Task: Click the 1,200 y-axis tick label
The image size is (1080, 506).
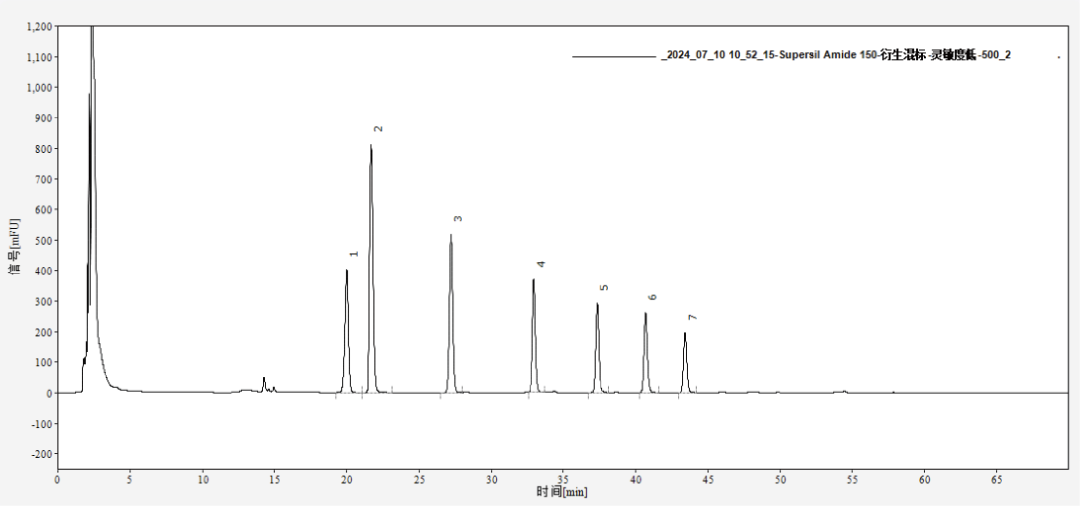Action: point(38,26)
